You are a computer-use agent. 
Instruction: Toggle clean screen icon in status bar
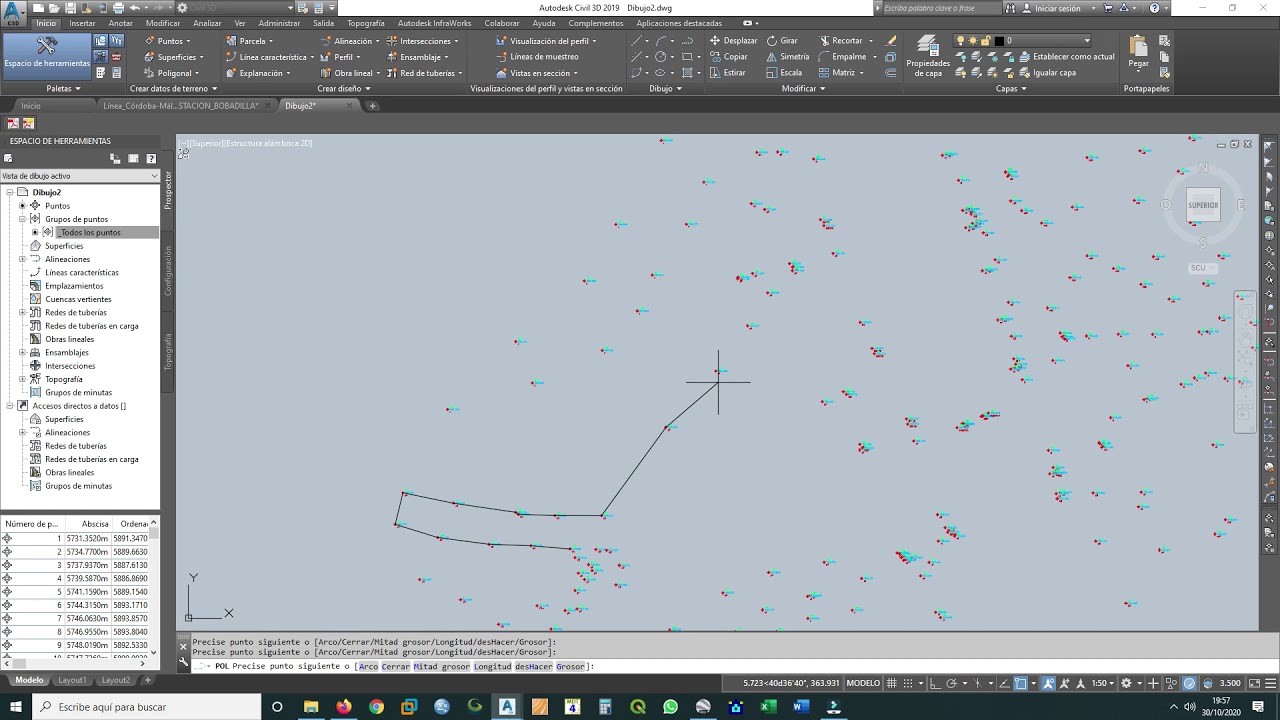(1254, 683)
